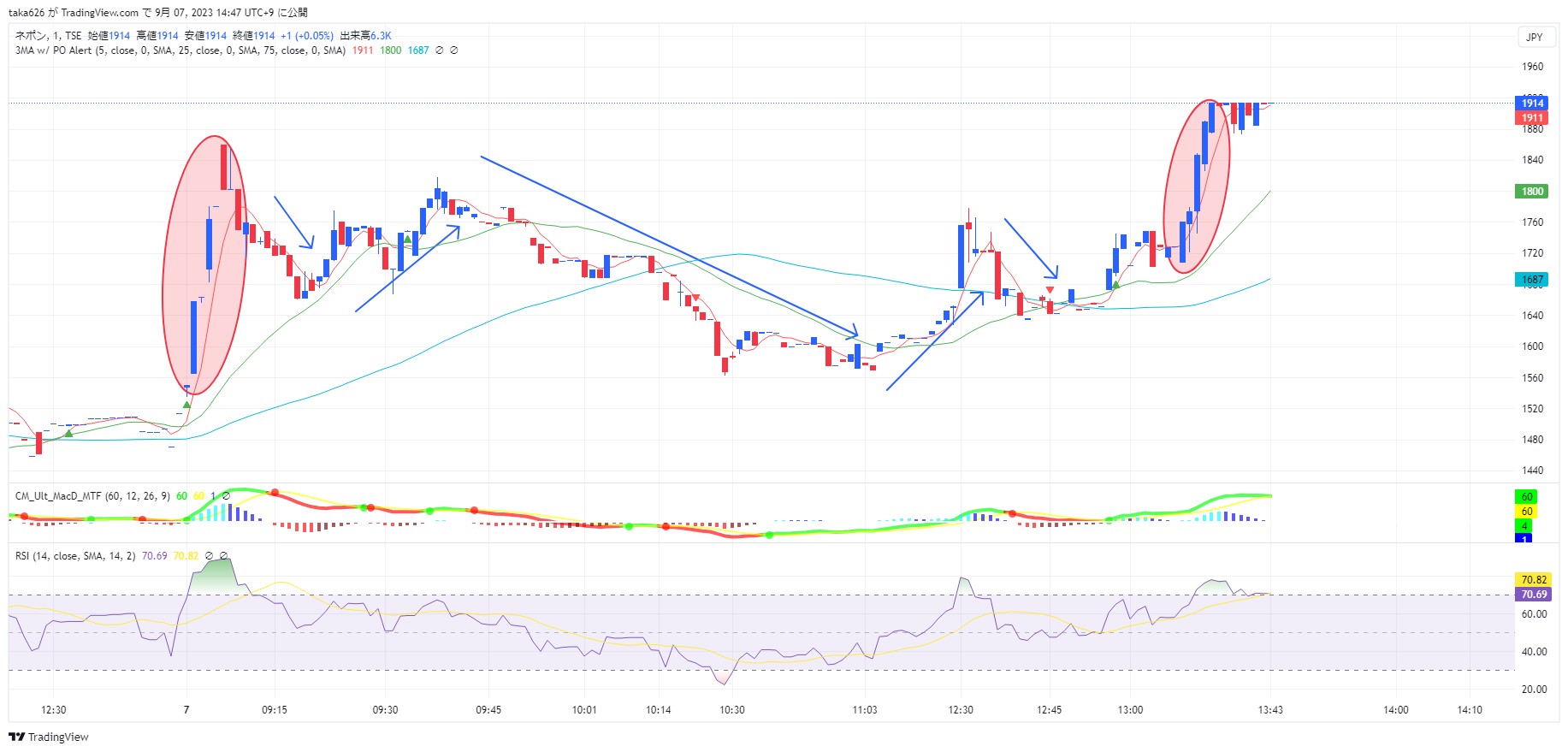Click the blue 1914 price axis label

coord(1531,104)
